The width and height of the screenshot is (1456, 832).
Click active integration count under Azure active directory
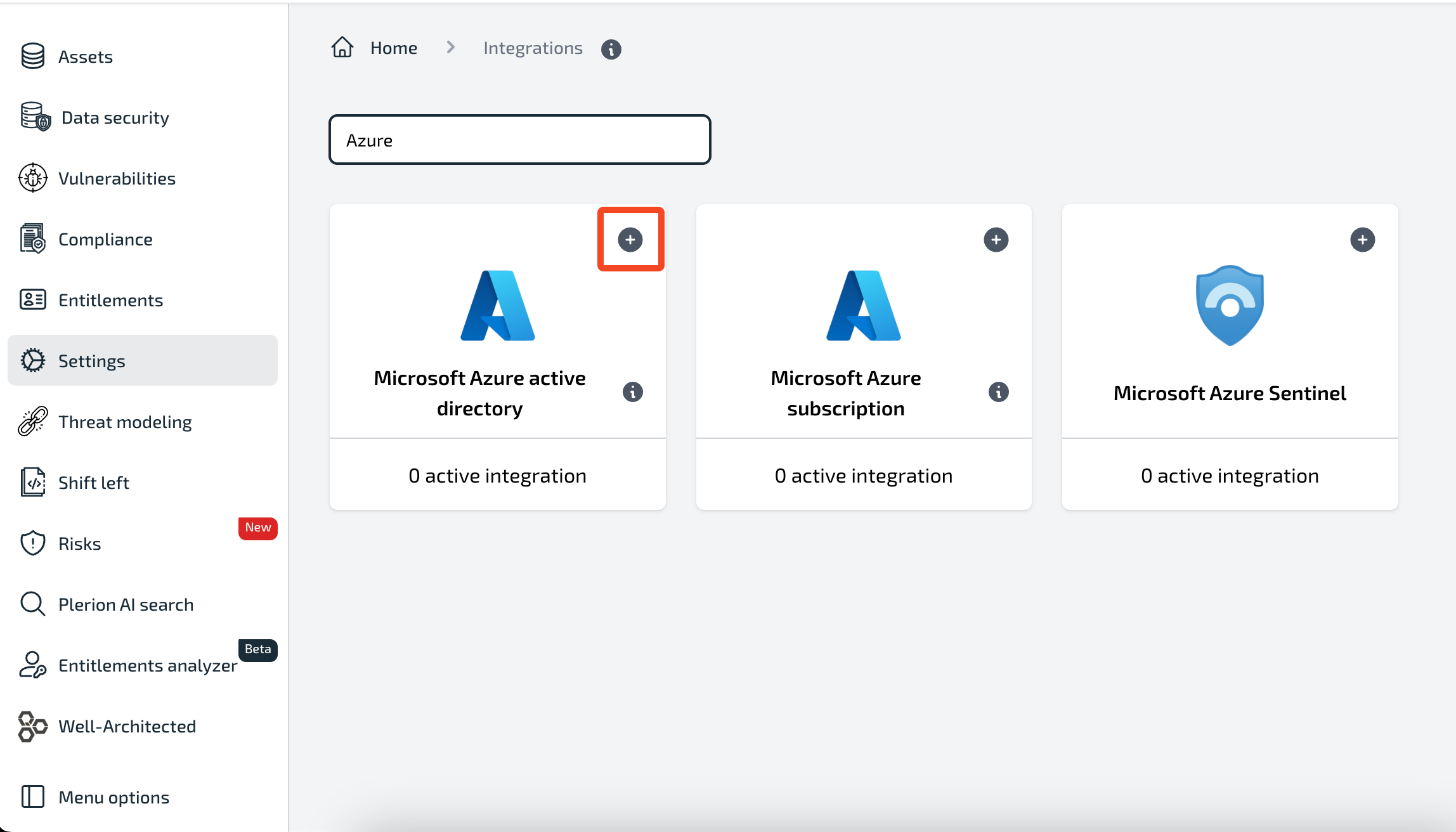[x=498, y=476]
